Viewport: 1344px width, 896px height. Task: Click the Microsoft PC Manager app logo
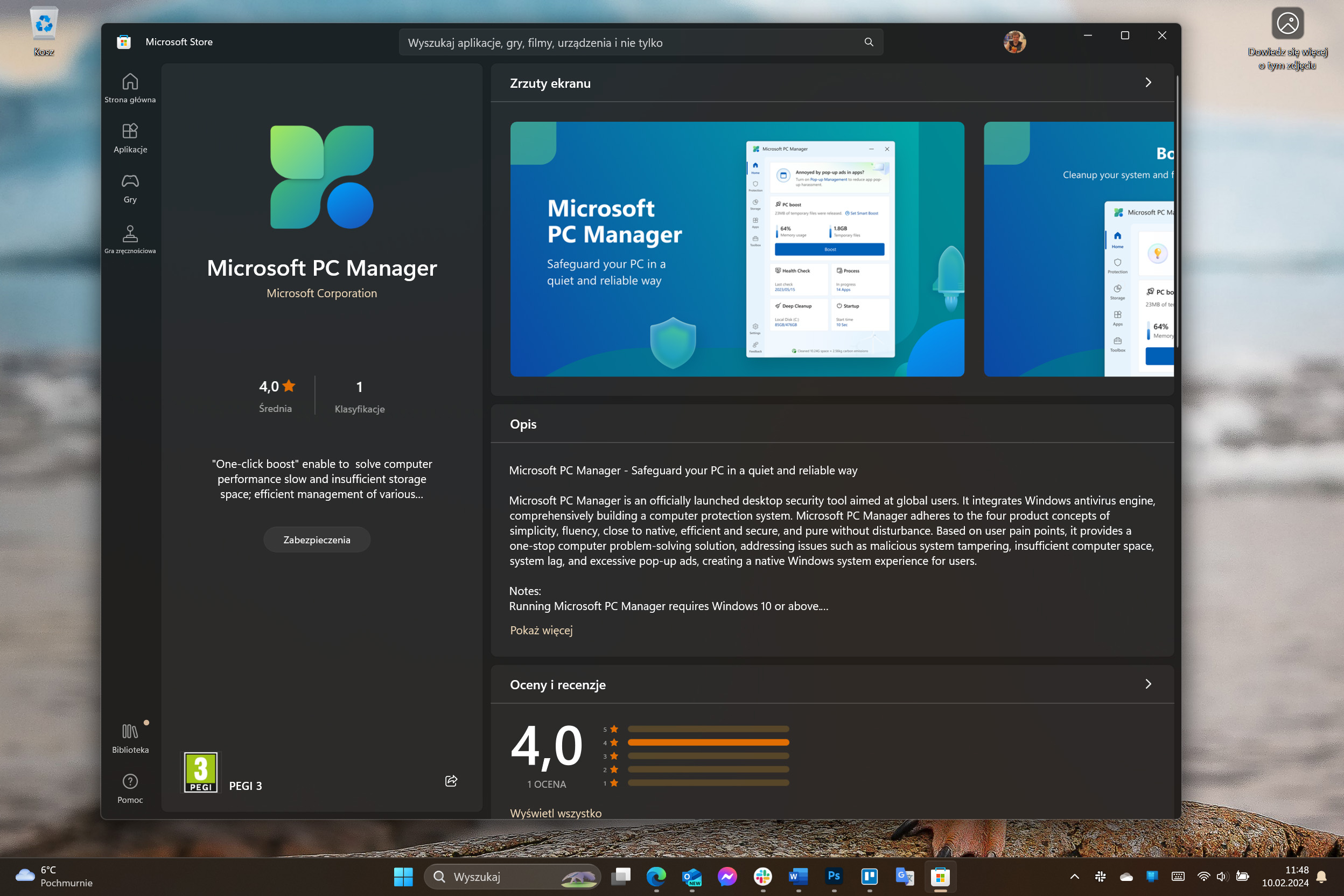coord(321,177)
